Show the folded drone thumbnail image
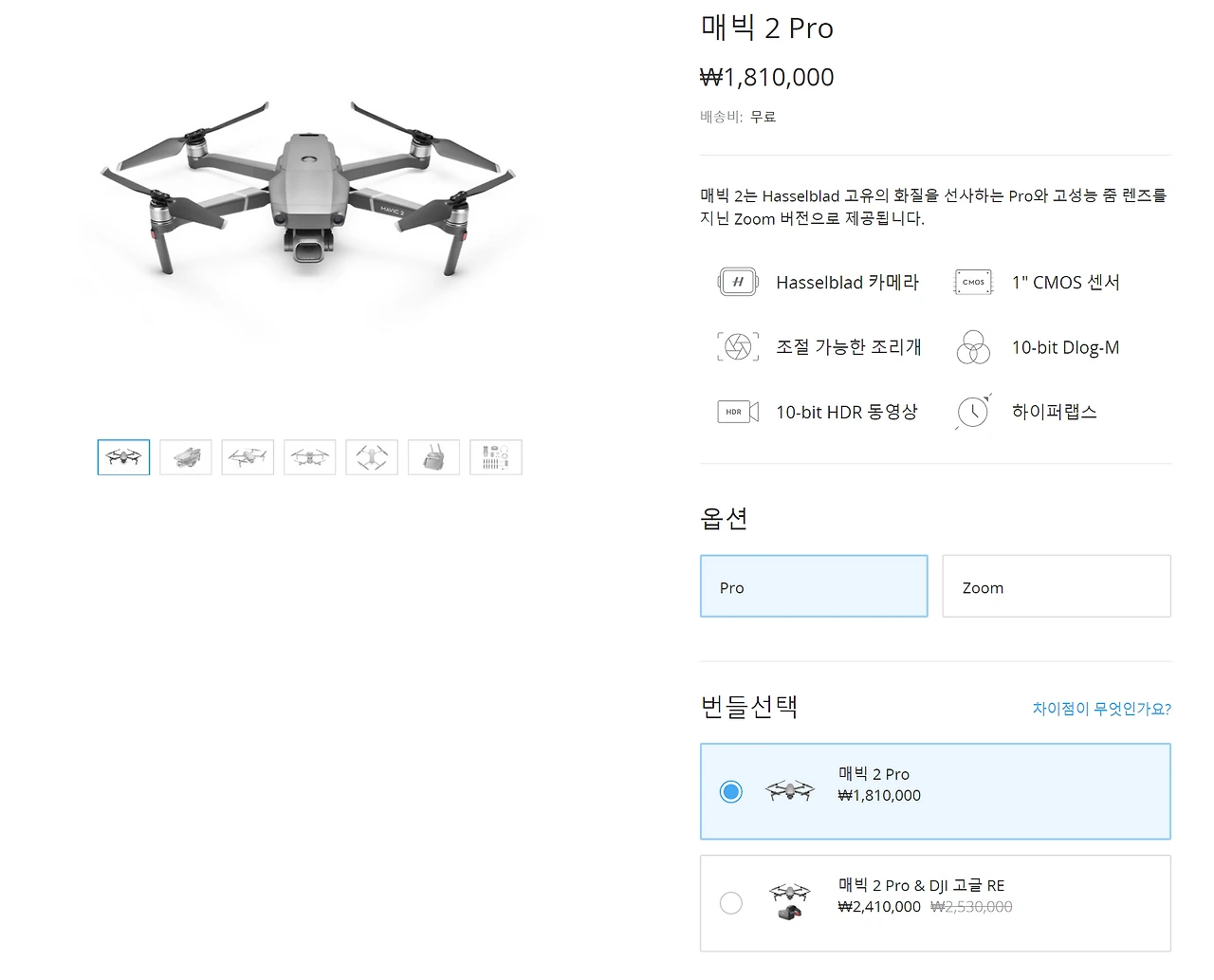The height and width of the screenshot is (980, 1214). [186, 457]
